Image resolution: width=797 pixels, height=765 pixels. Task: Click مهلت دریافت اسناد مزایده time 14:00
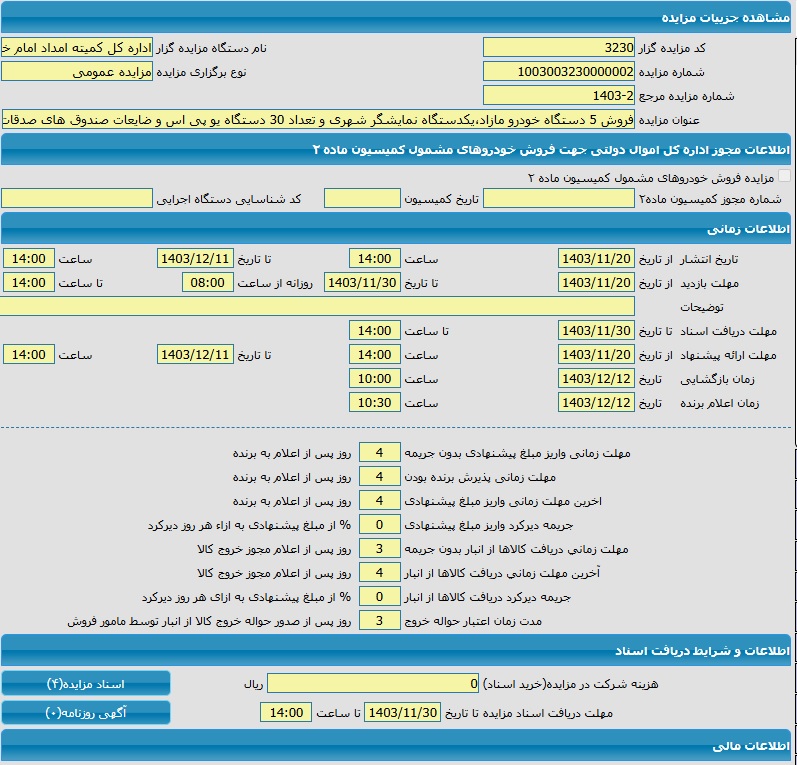[x=286, y=712]
